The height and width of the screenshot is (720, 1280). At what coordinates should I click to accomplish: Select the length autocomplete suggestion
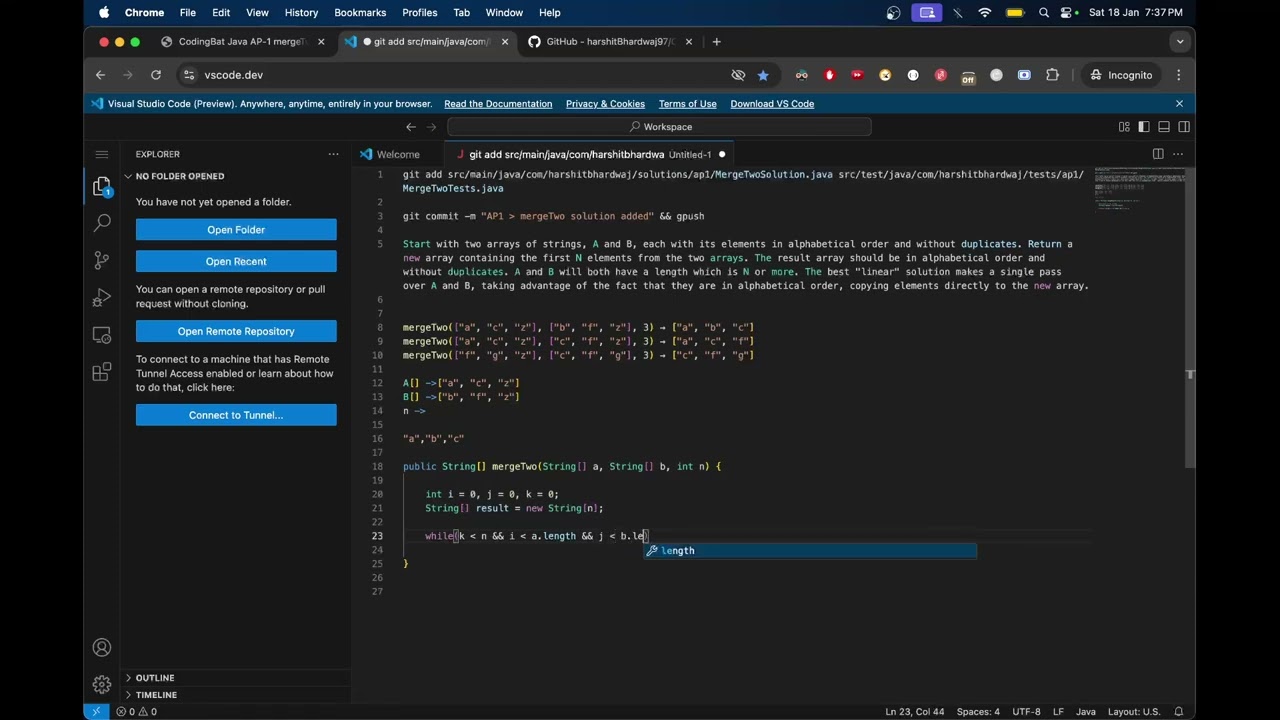[x=677, y=551]
